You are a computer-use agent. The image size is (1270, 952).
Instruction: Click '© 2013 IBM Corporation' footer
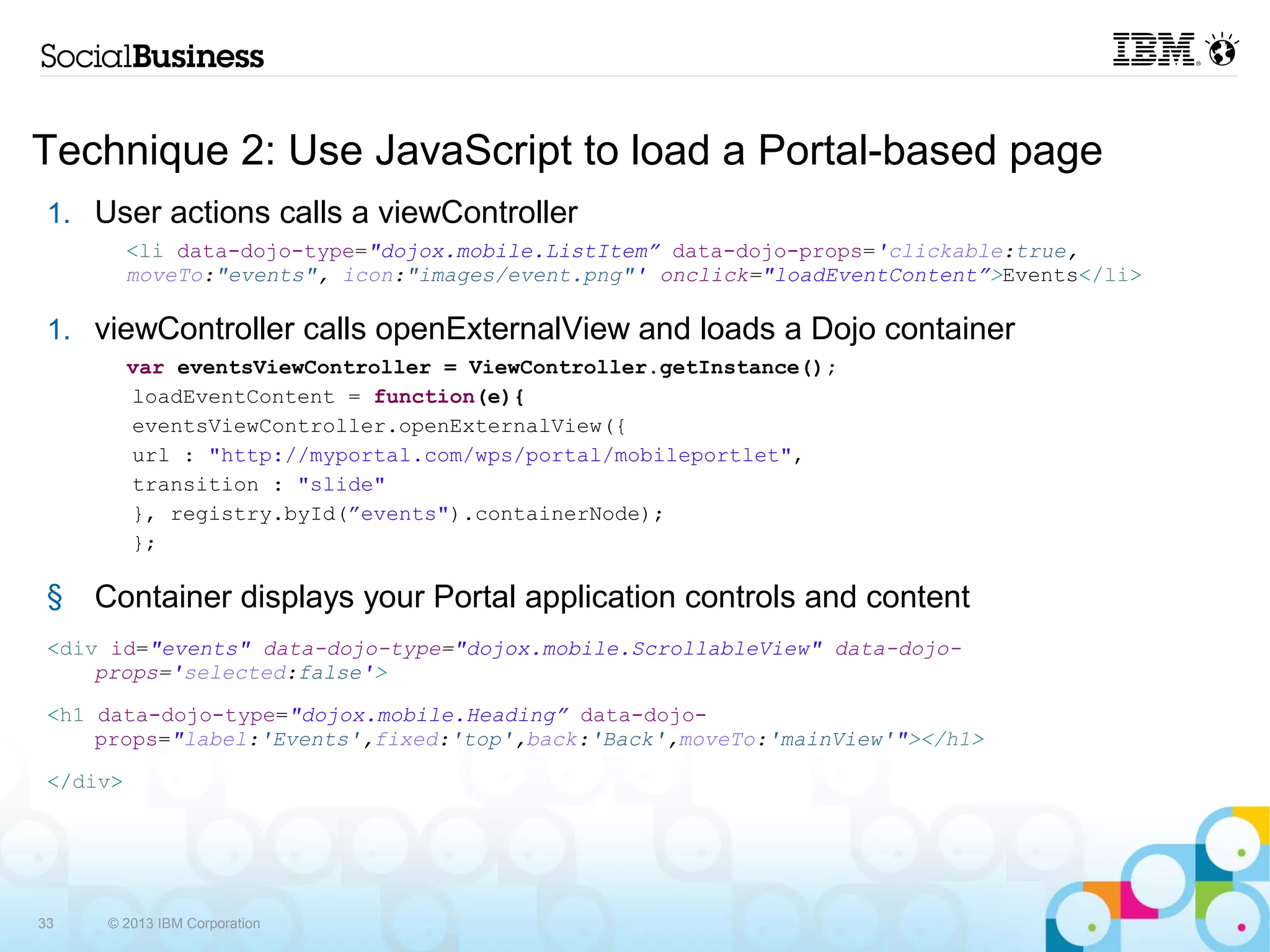pos(184,923)
